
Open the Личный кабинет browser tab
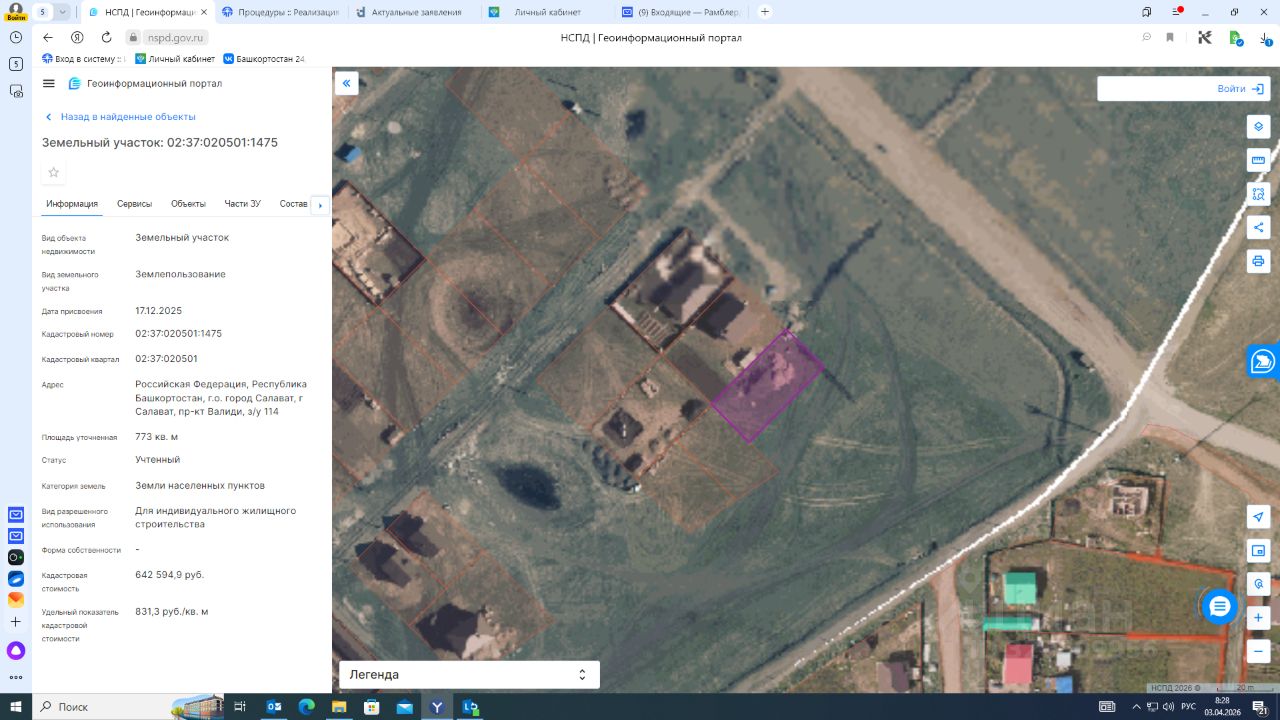point(547,12)
